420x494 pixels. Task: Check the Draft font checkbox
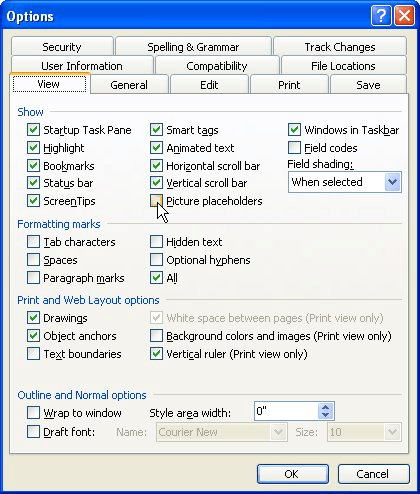tap(33, 432)
